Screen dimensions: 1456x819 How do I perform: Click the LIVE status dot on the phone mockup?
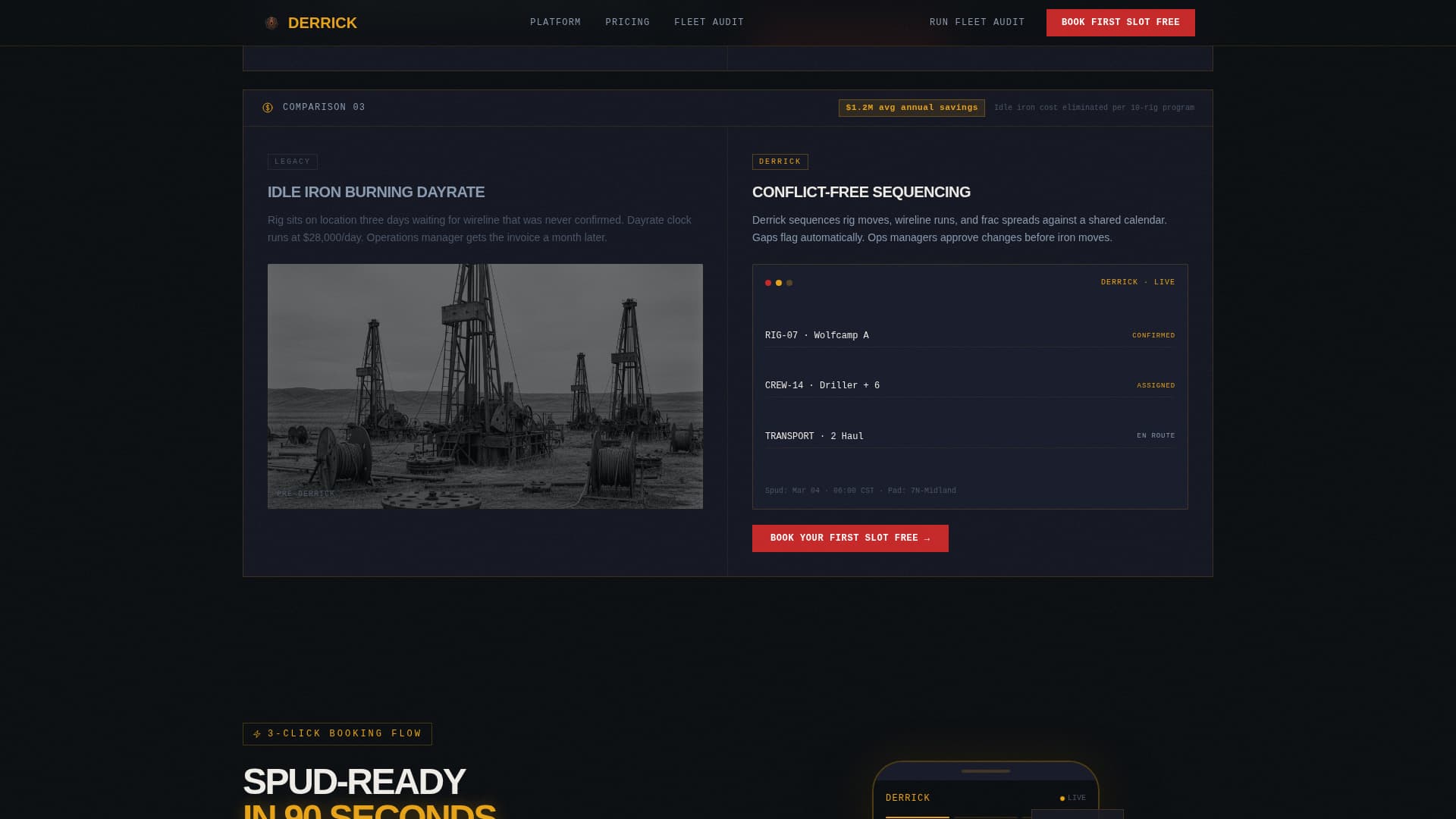pos(1062,798)
